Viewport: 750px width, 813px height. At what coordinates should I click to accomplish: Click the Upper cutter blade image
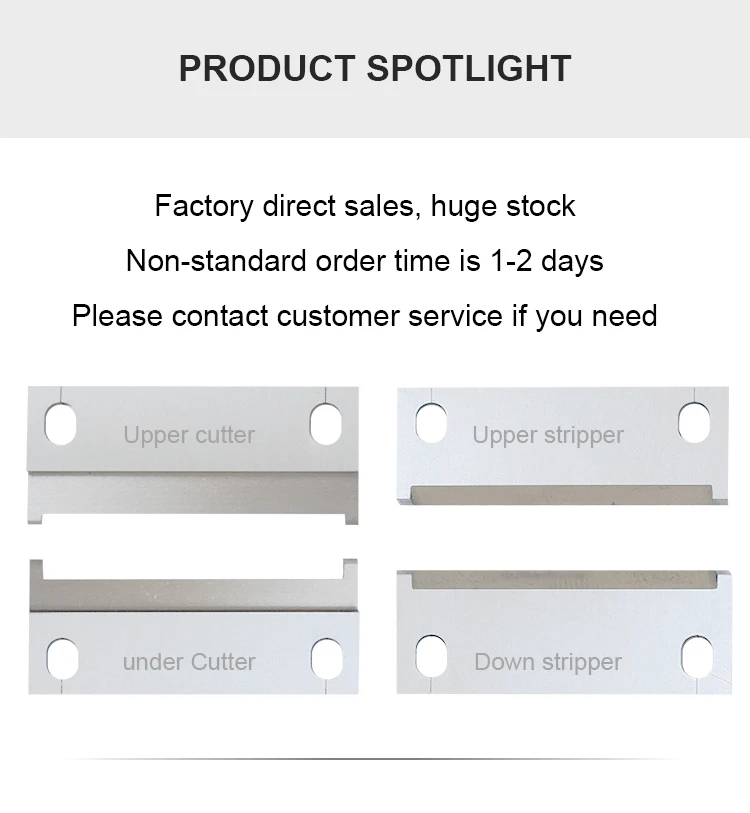pos(193,455)
